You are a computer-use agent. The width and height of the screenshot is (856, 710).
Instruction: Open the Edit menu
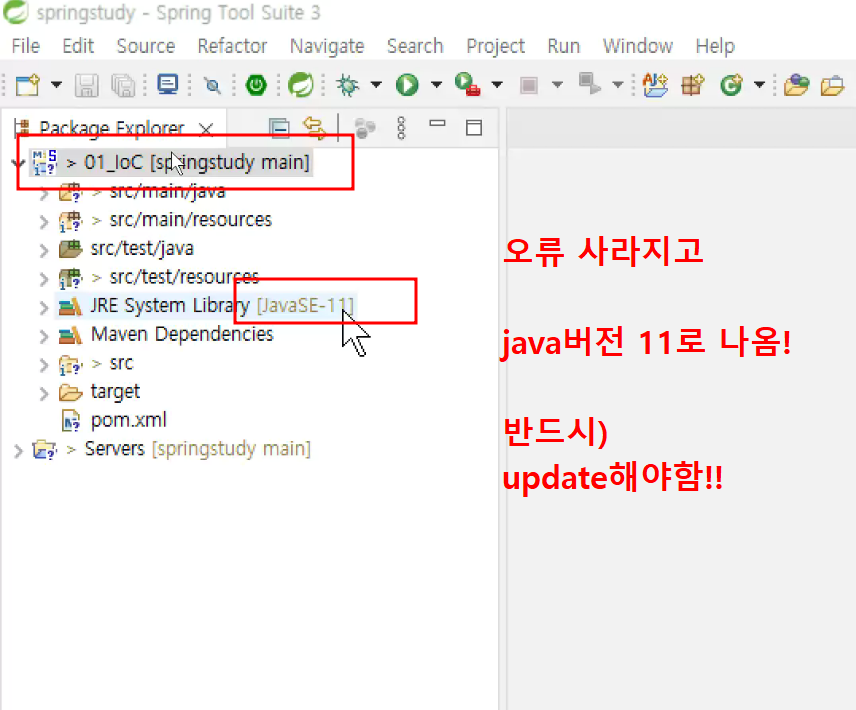coord(78,46)
